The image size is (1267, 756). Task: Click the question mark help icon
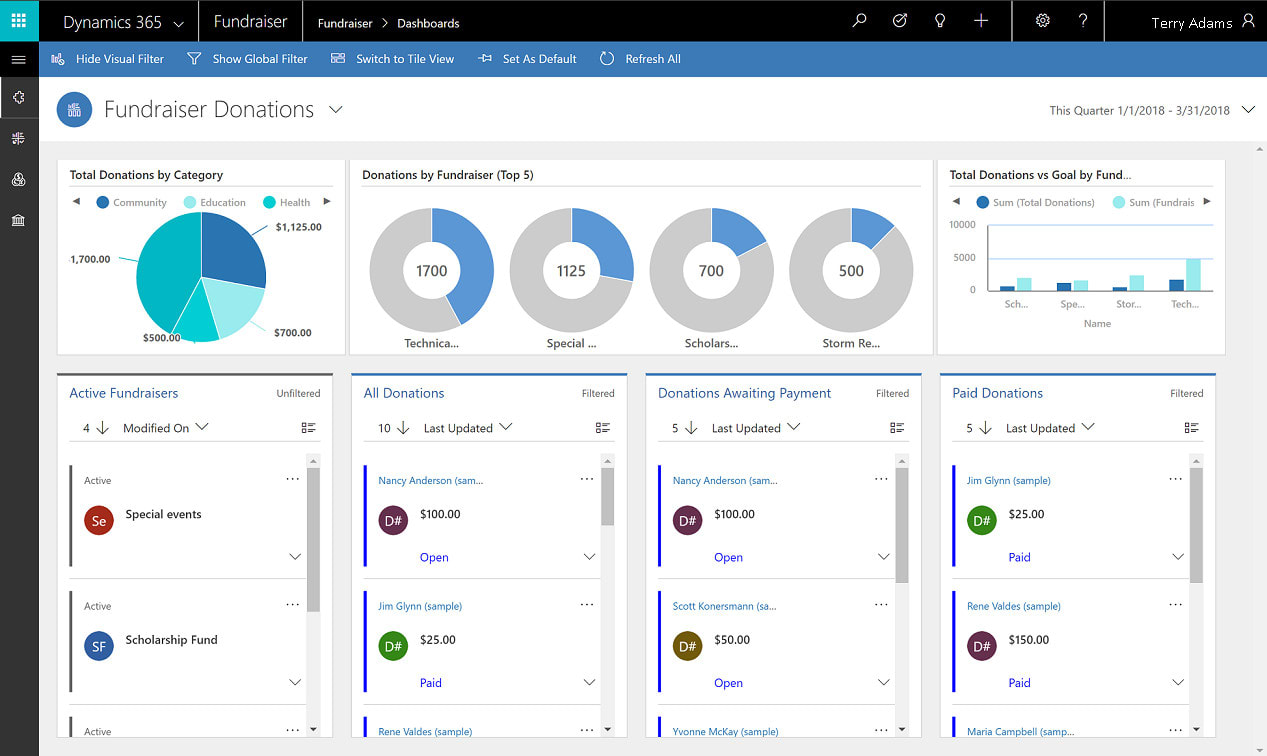[1083, 21]
